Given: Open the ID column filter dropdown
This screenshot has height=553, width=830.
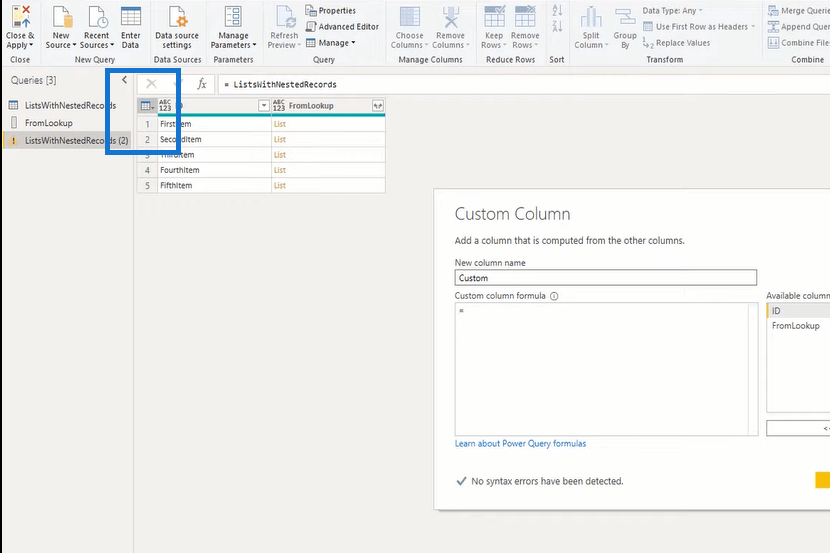Looking at the screenshot, I should click(264, 106).
